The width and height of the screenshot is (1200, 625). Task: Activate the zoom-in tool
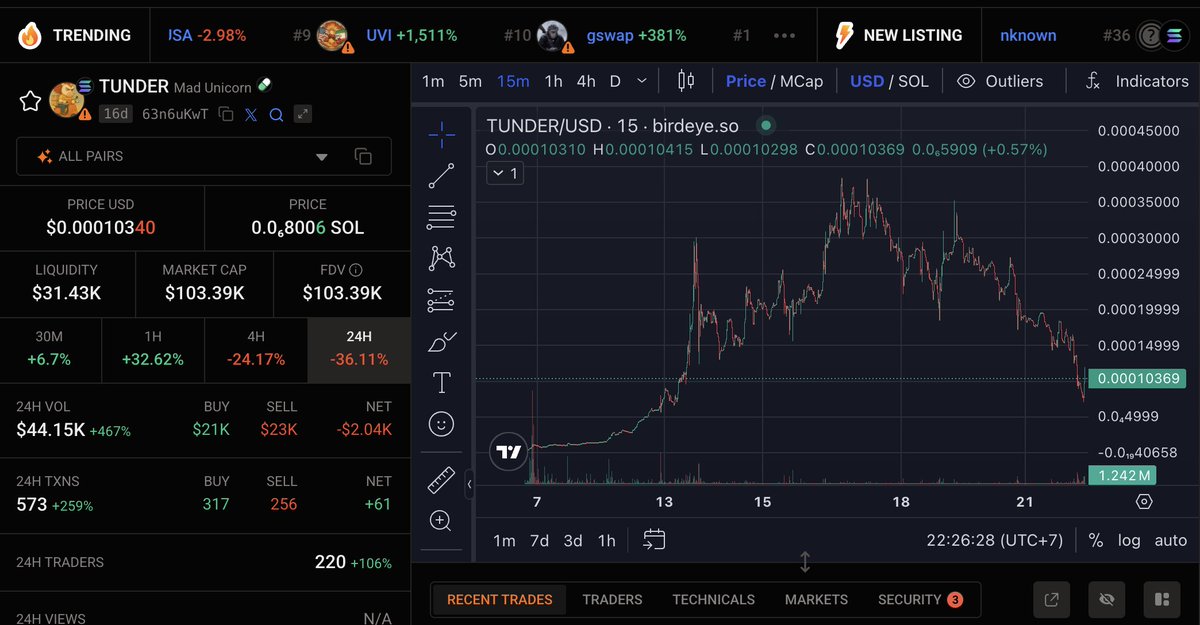(441, 520)
